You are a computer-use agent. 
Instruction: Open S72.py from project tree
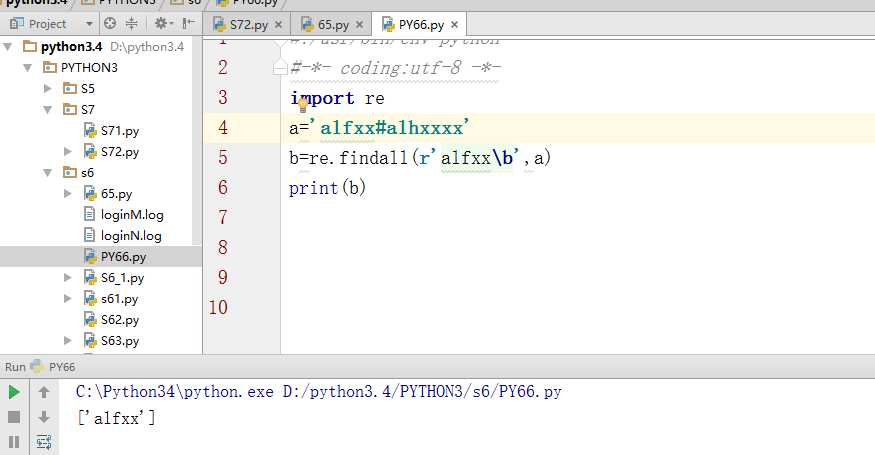[x=119, y=151]
